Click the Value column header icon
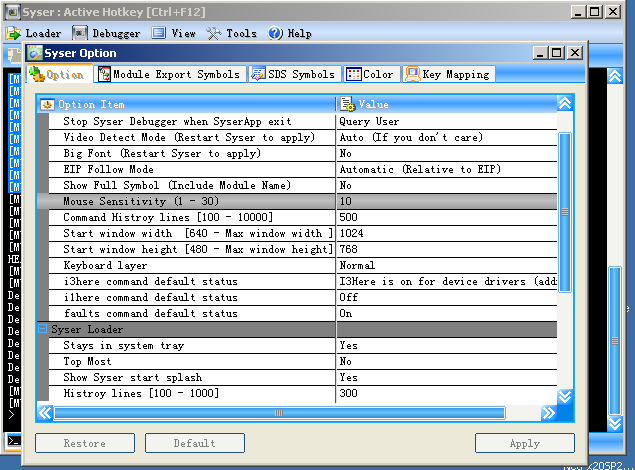635x470 pixels. 347,104
